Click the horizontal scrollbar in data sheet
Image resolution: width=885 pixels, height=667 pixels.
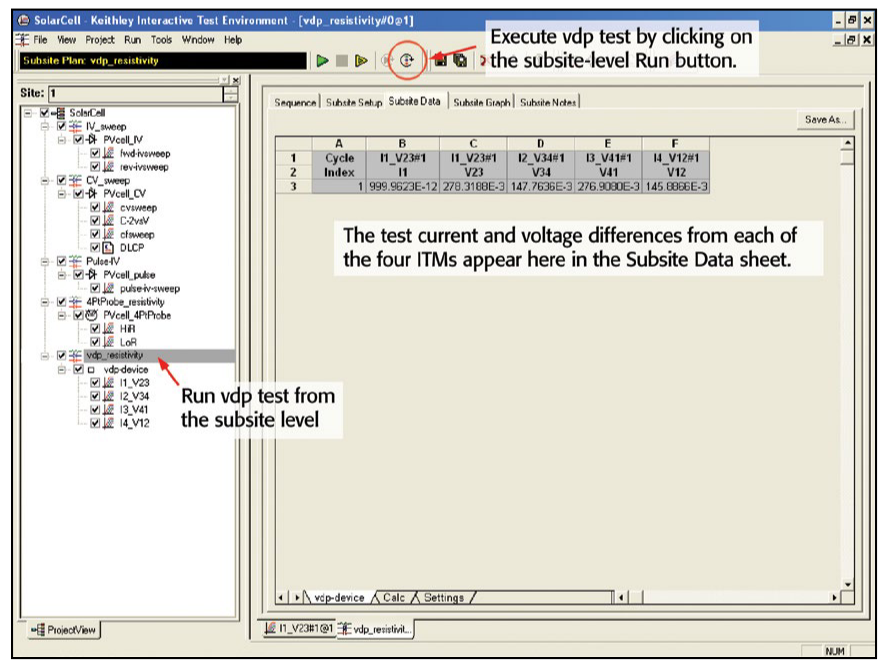pyautogui.click(x=720, y=598)
